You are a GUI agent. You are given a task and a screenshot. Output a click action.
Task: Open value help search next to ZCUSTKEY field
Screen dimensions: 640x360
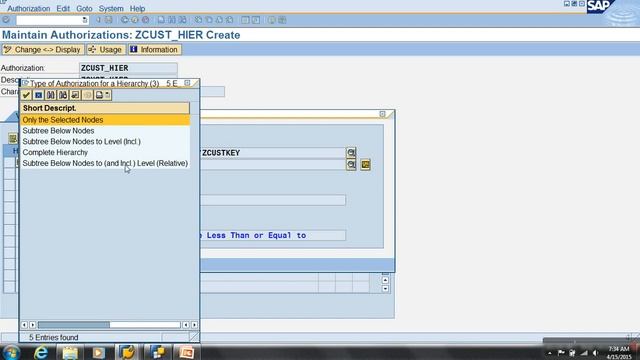(x=351, y=153)
